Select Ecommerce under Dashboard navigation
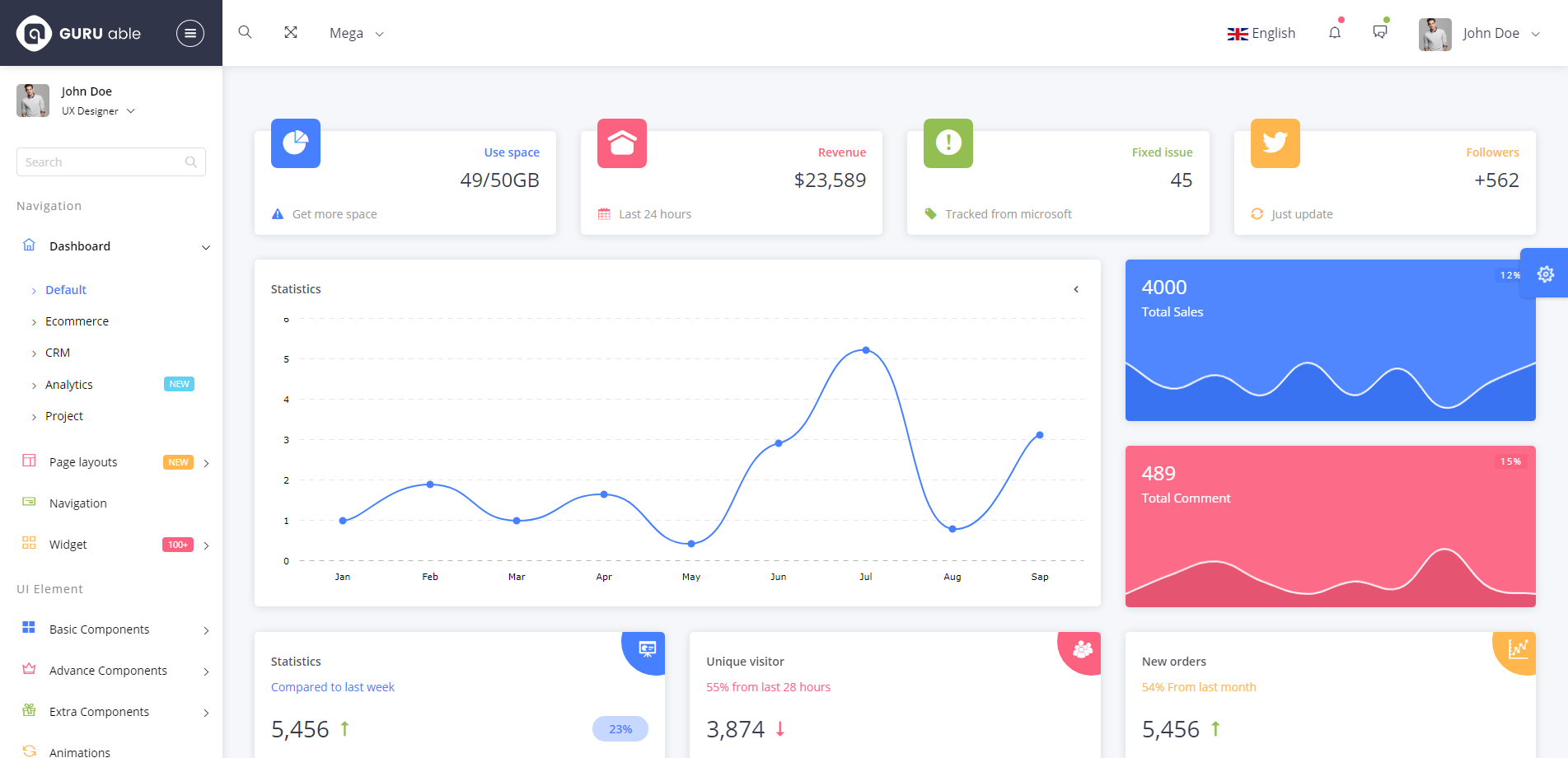This screenshot has height=758, width=1568. point(77,321)
